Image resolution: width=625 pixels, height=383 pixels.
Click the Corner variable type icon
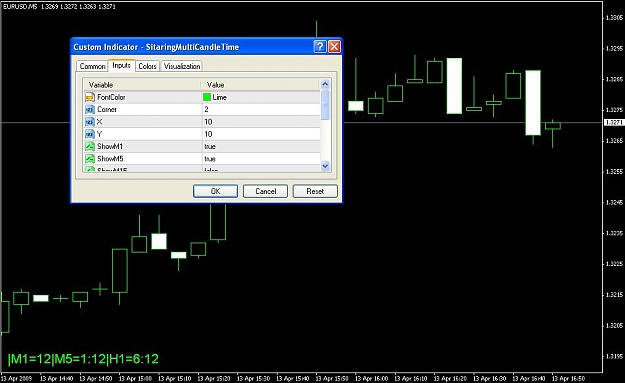coord(90,110)
